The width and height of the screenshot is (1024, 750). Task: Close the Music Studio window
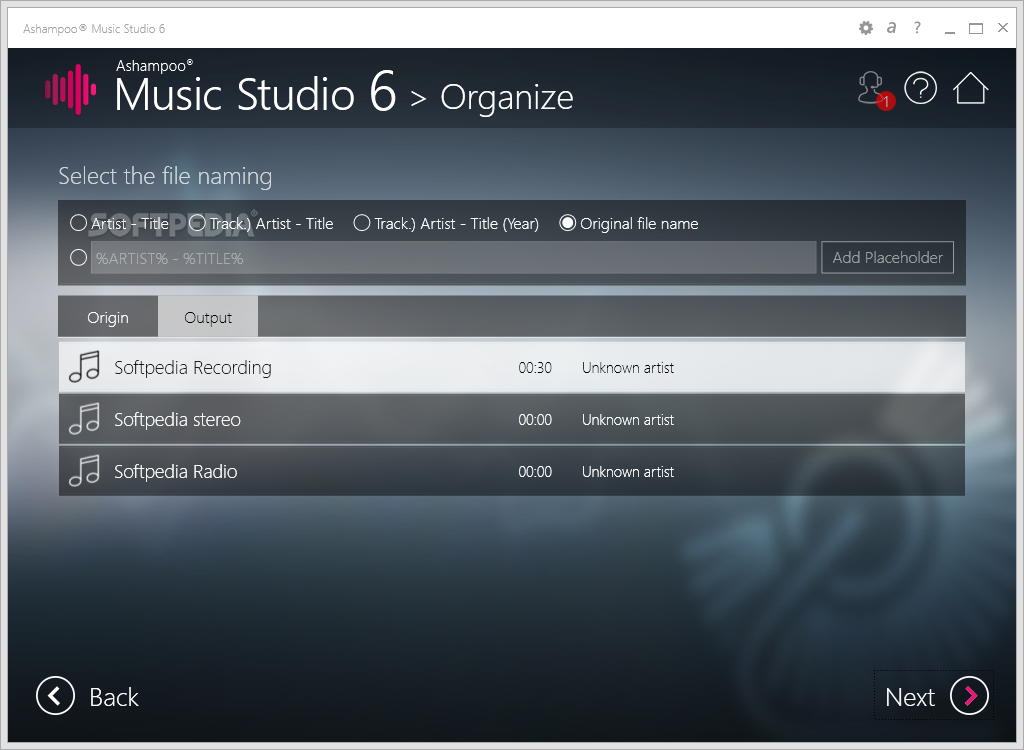tap(1003, 27)
